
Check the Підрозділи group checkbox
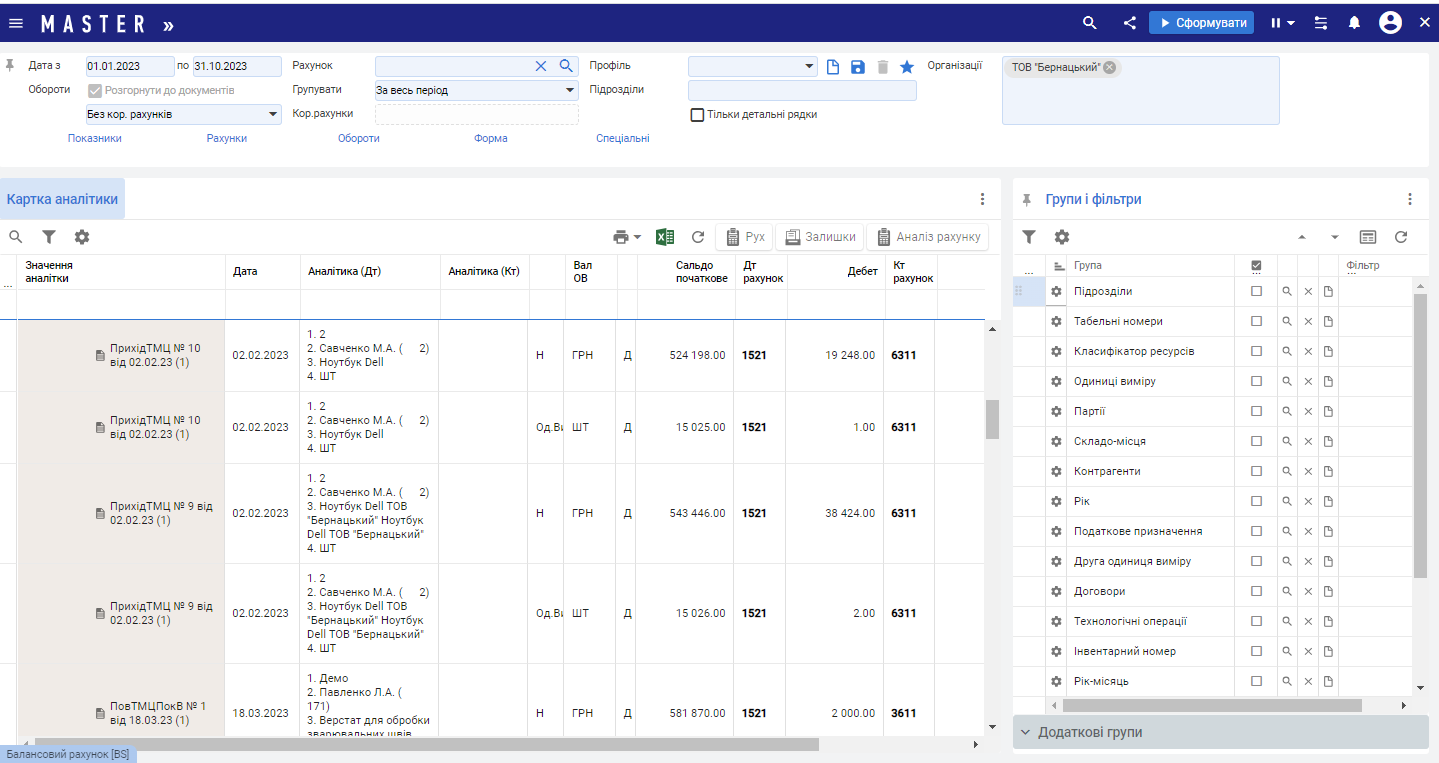(1257, 291)
